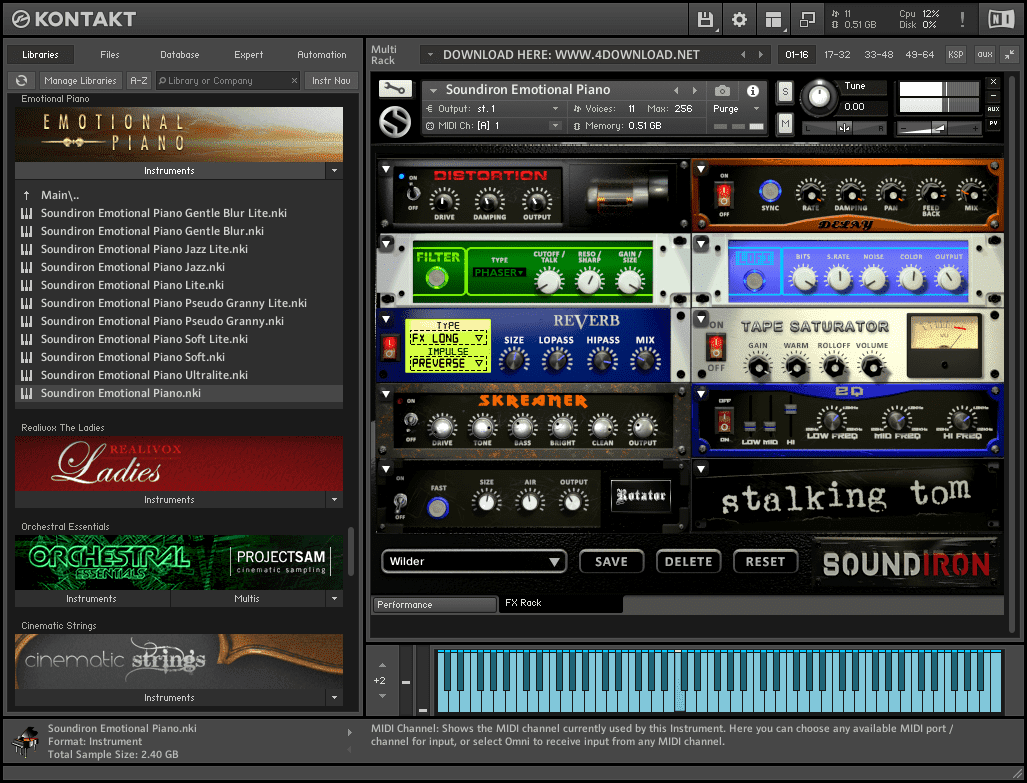Open the MIDI Ch dropdown
This screenshot has width=1027, height=783.
click(493, 126)
